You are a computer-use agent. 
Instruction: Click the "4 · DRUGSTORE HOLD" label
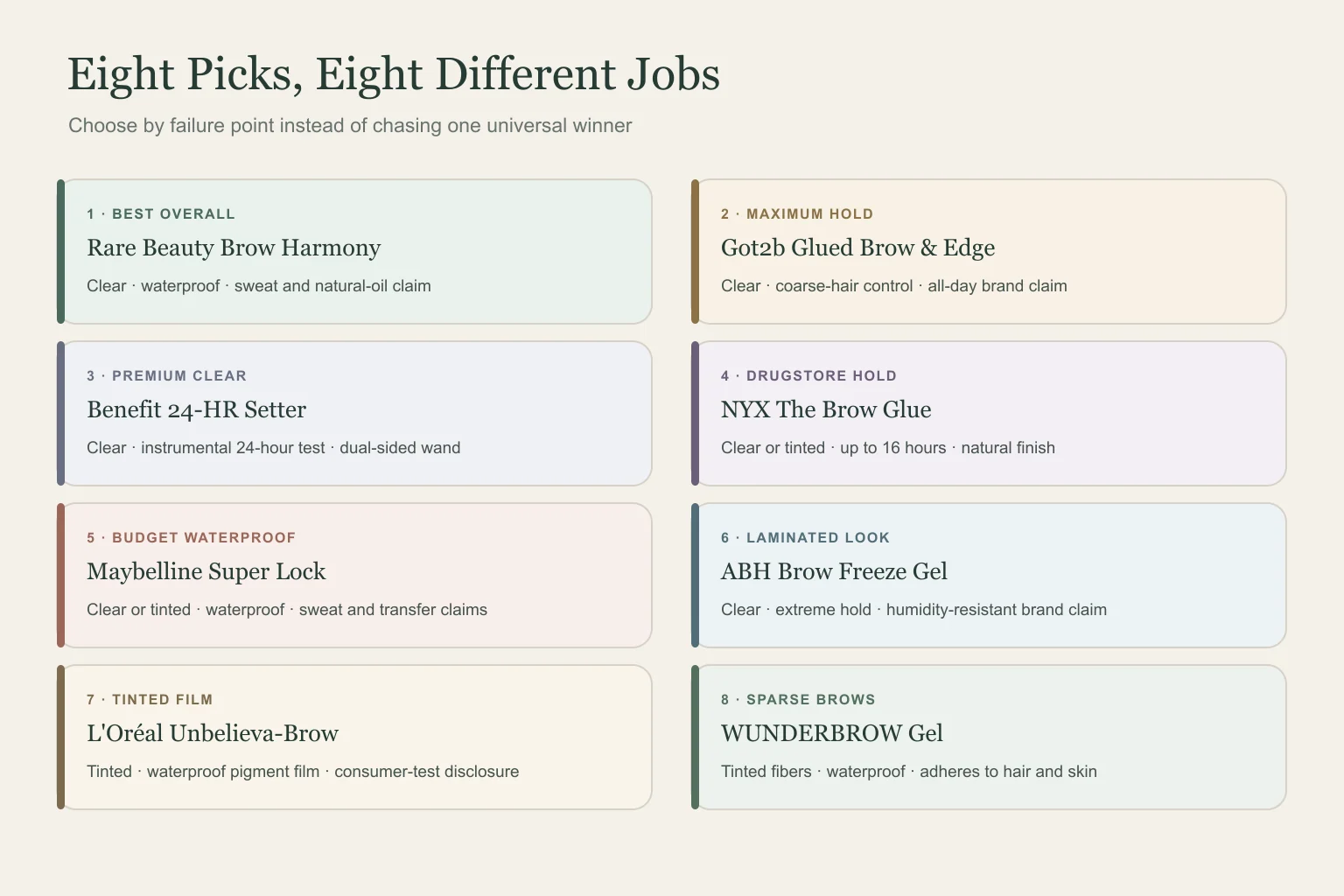[x=808, y=376]
